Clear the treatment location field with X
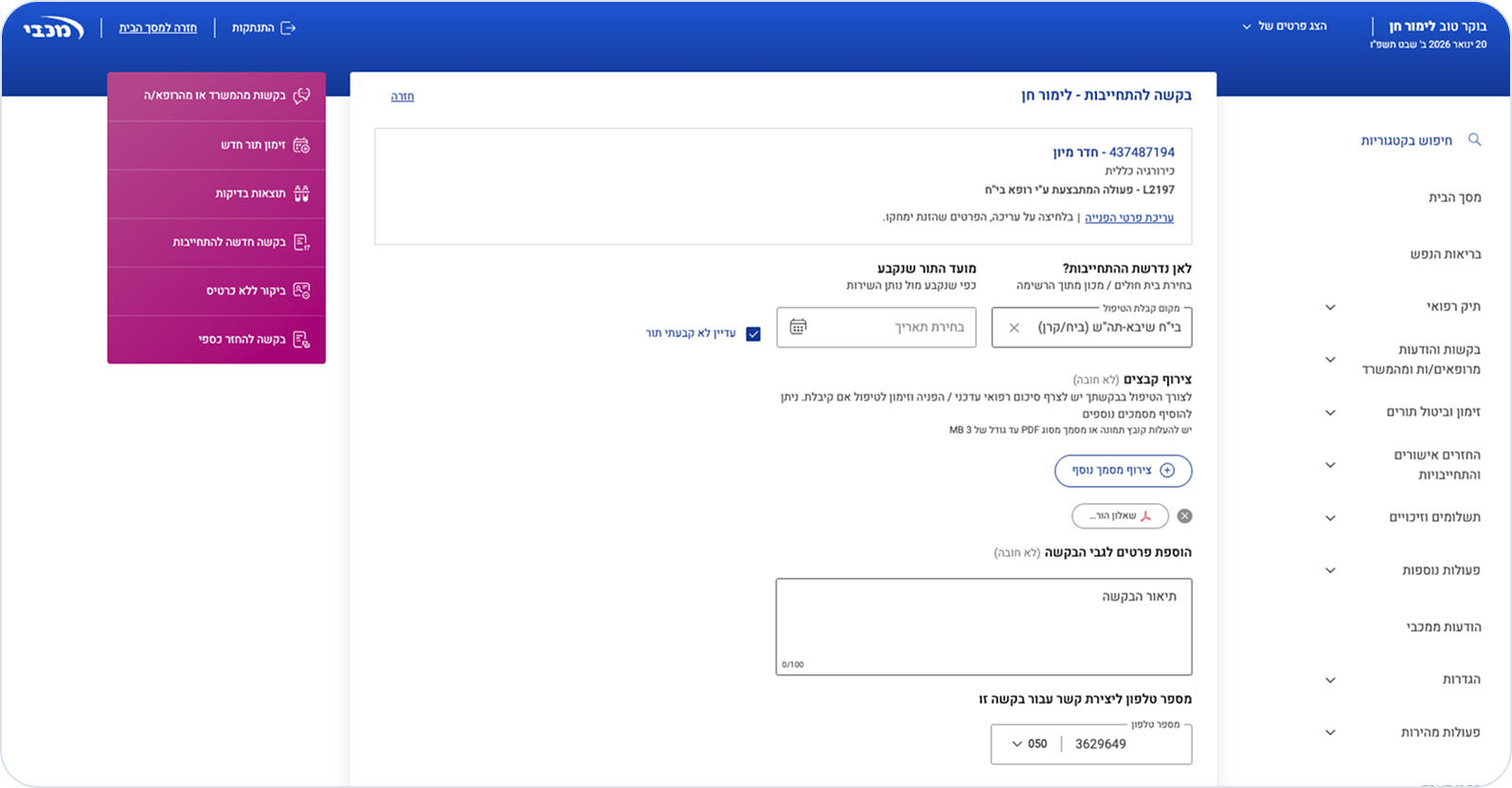1512x788 pixels. pyautogui.click(x=1014, y=328)
